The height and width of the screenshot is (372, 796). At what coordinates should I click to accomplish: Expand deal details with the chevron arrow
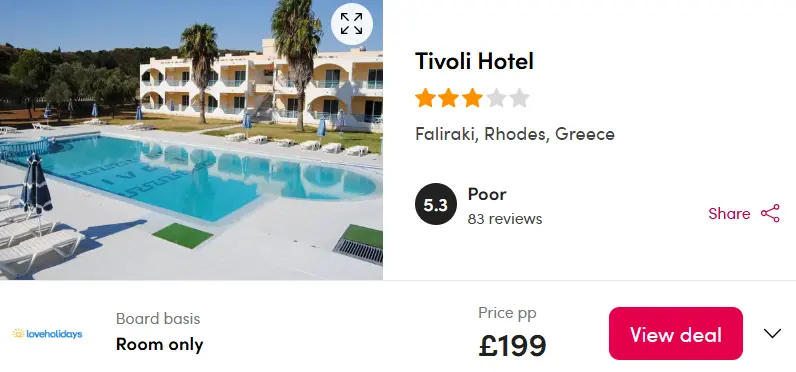coord(773,333)
